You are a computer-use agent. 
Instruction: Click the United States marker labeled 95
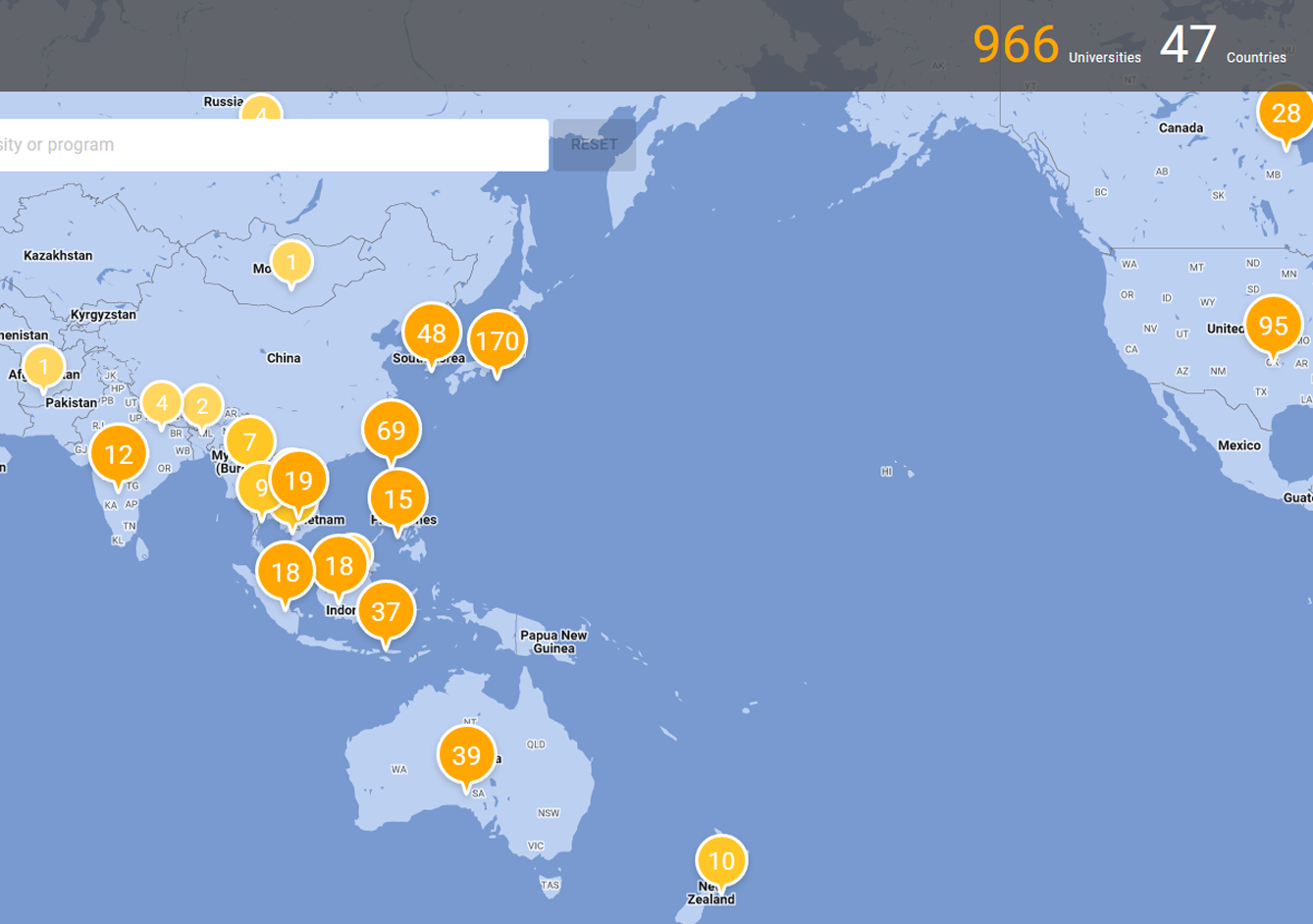(1273, 325)
